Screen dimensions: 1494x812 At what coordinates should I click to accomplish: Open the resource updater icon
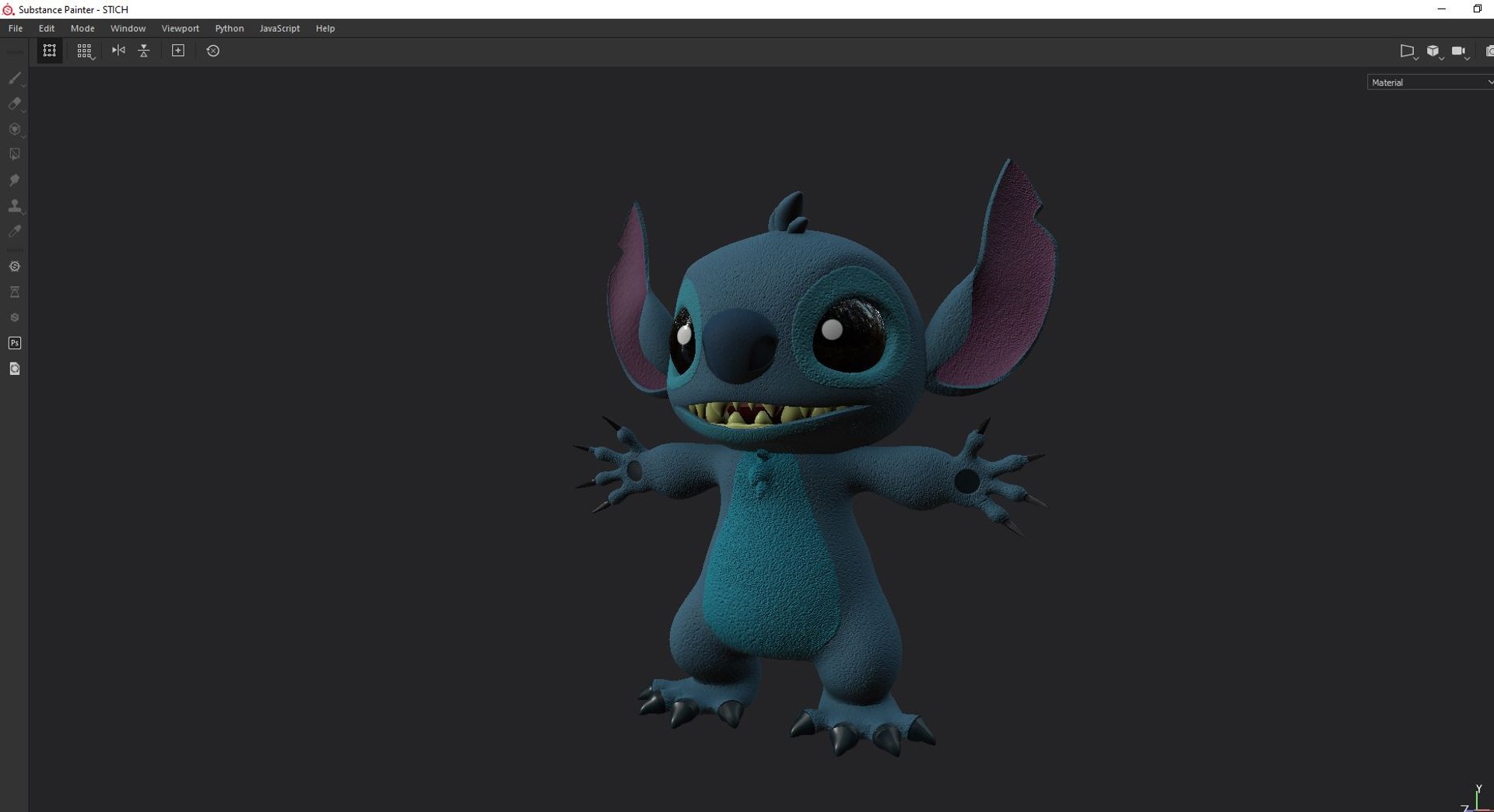pyautogui.click(x=14, y=369)
